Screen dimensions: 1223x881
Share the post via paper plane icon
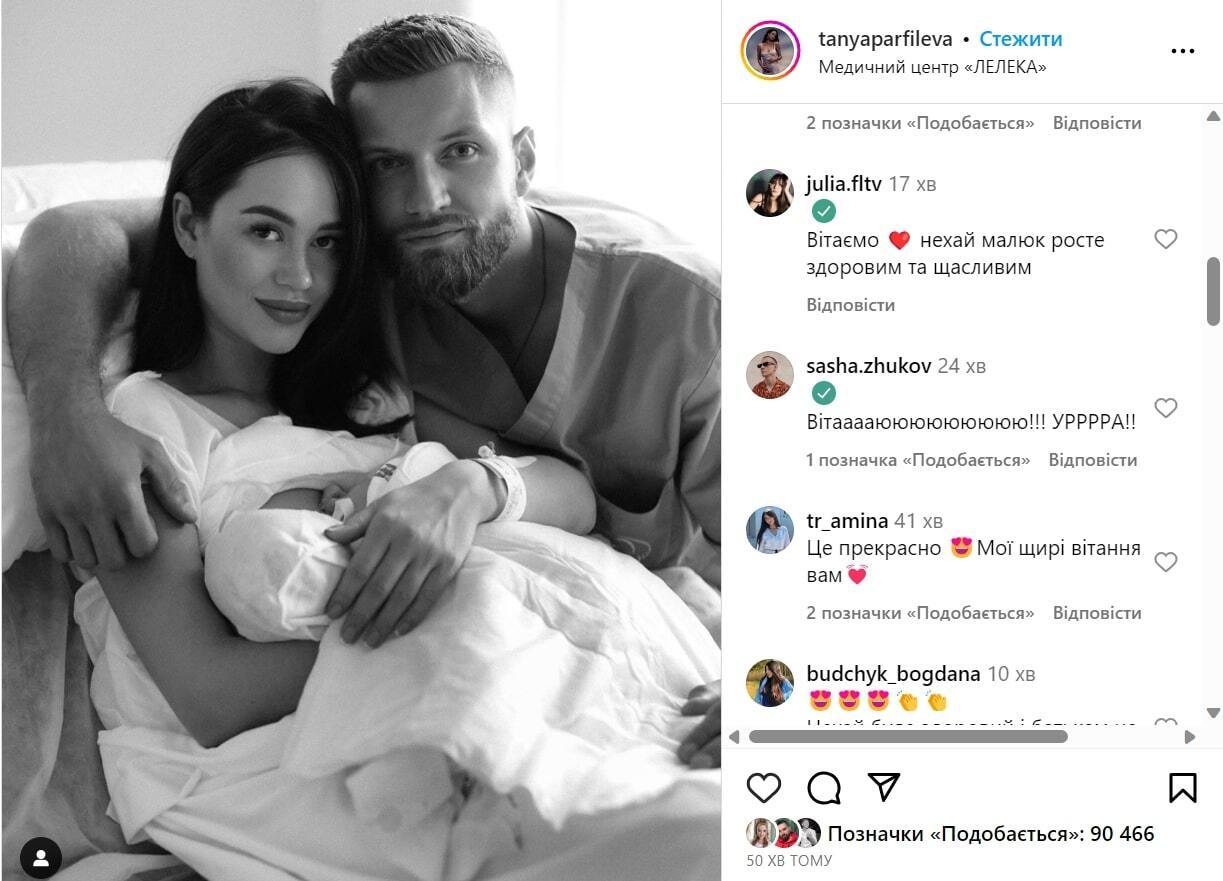884,788
